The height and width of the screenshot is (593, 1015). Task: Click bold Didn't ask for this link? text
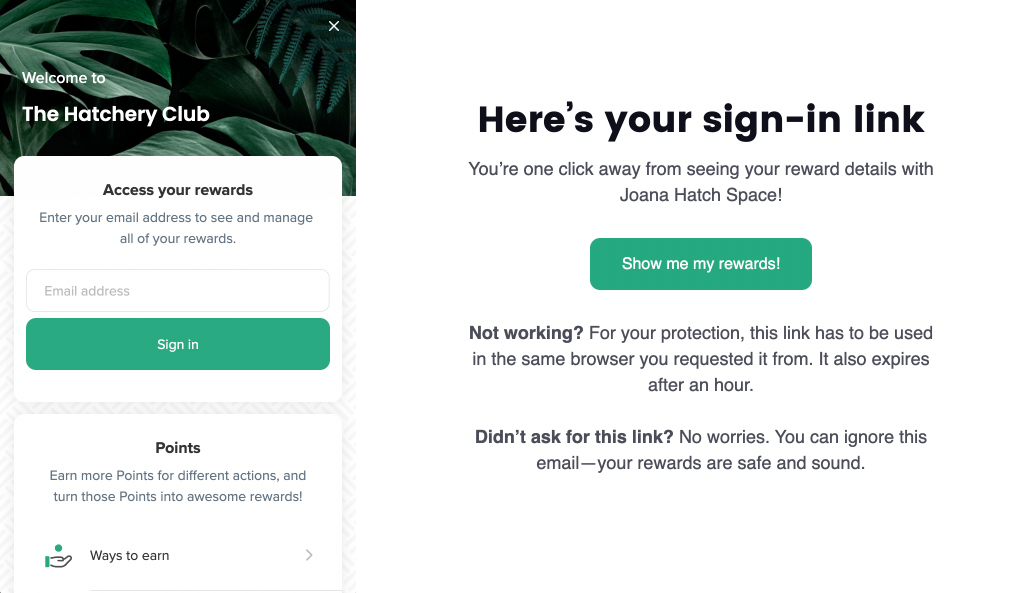574,437
